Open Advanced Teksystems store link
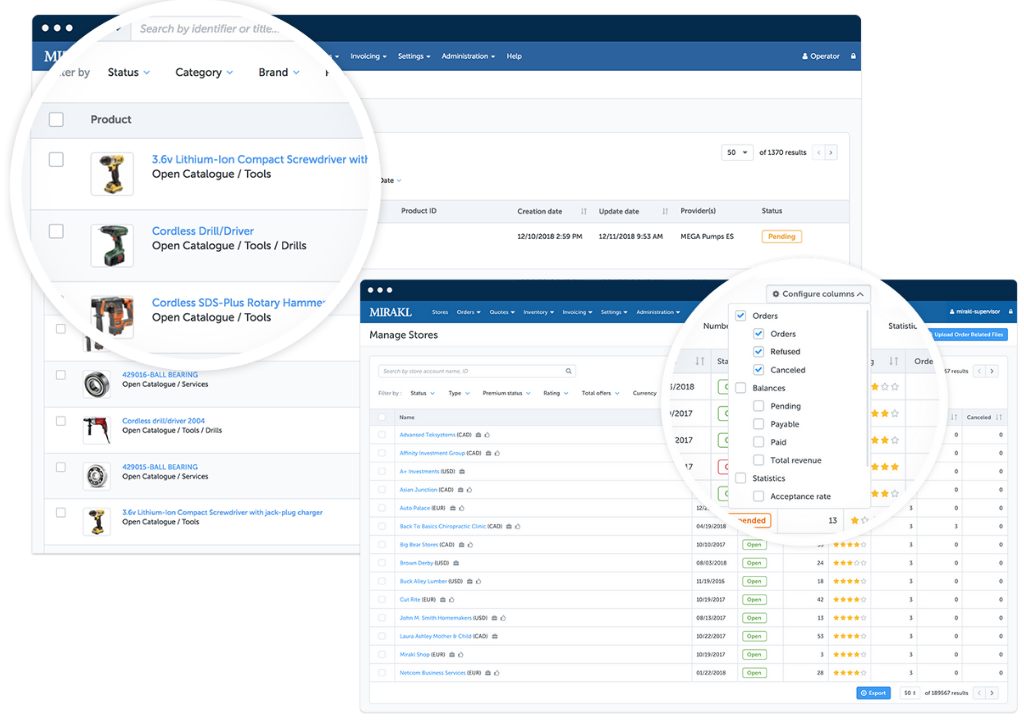Image resolution: width=1024 pixels, height=728 pixels. pyautogui.click(x=427, y=435)
